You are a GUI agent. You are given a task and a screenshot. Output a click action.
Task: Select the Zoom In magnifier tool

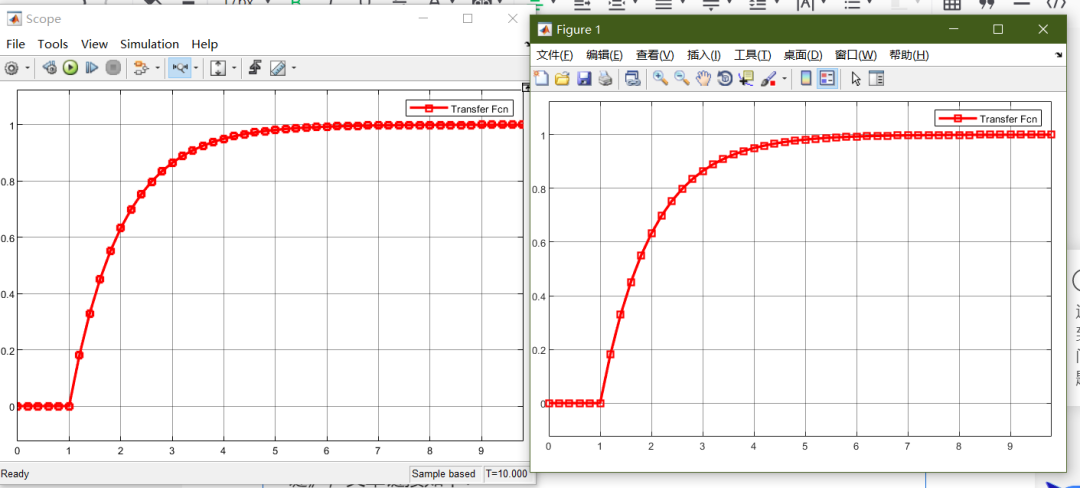(x=661, y=78)
